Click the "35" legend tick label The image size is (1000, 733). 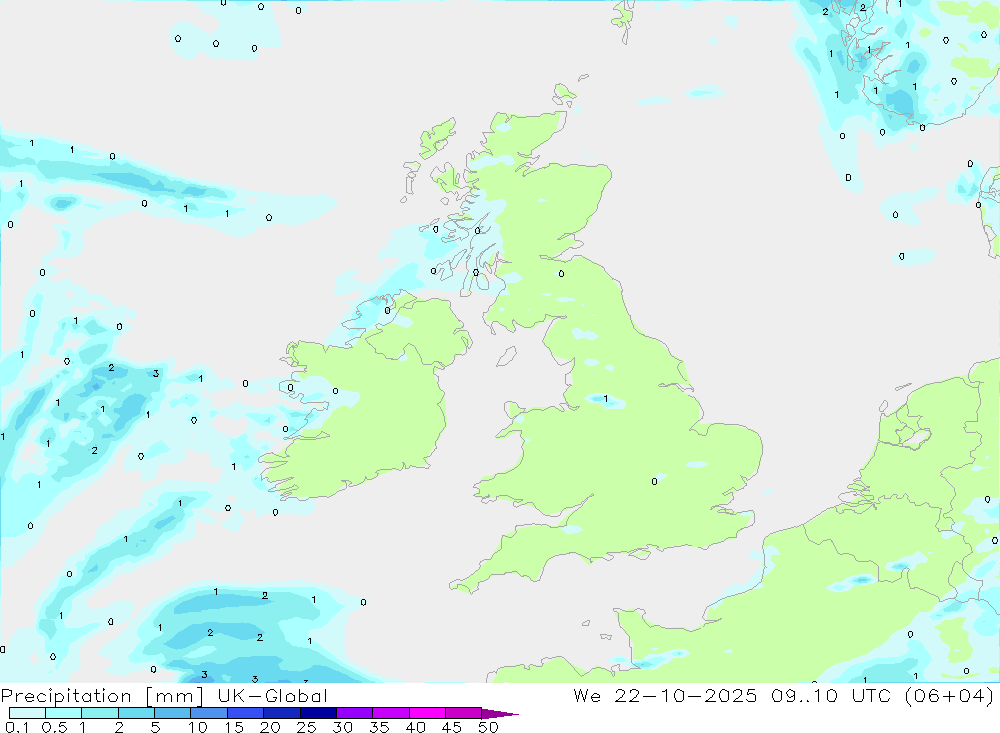379,727
